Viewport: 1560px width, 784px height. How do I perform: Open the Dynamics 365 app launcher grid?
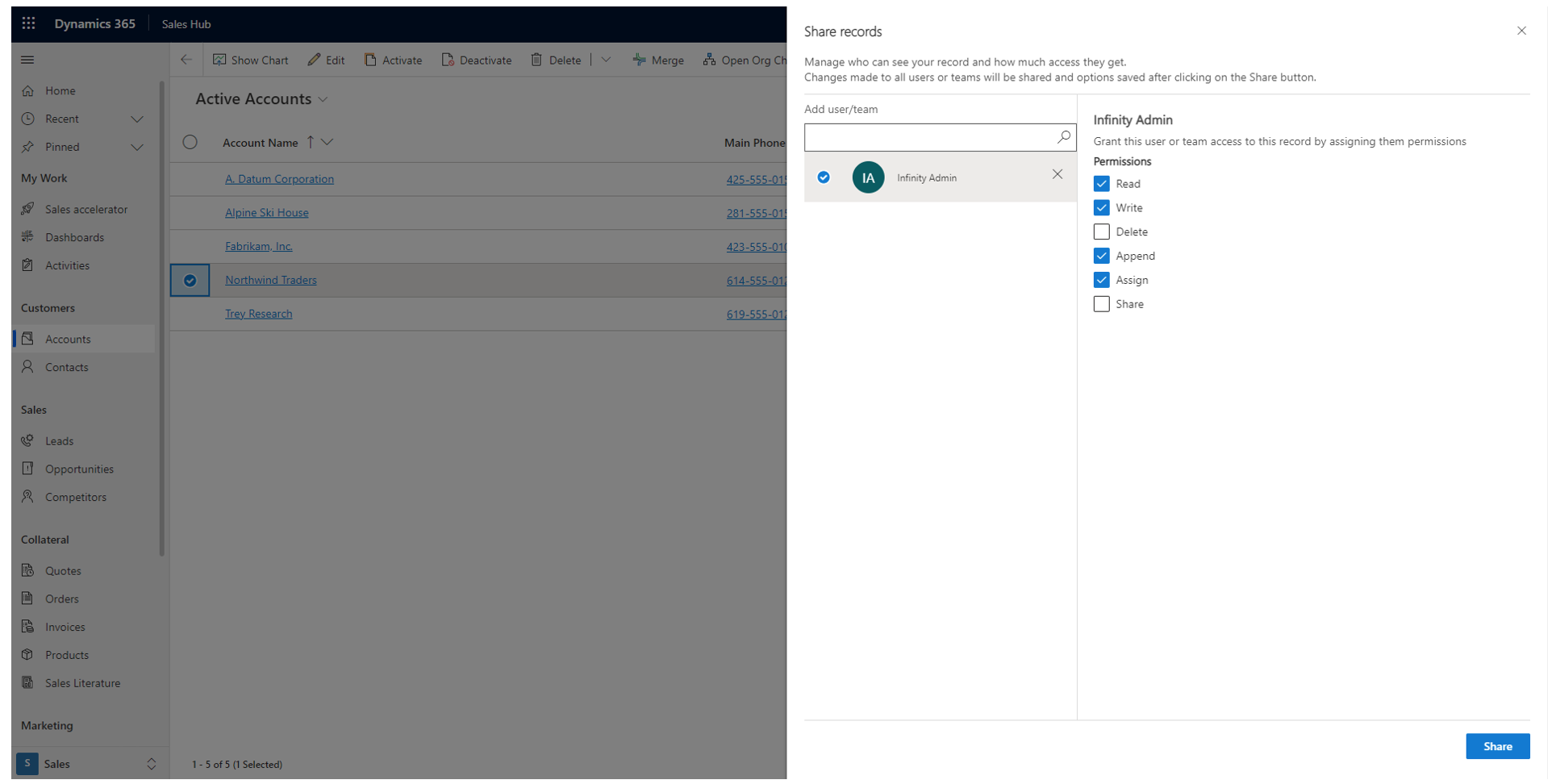tap(28, 23)
